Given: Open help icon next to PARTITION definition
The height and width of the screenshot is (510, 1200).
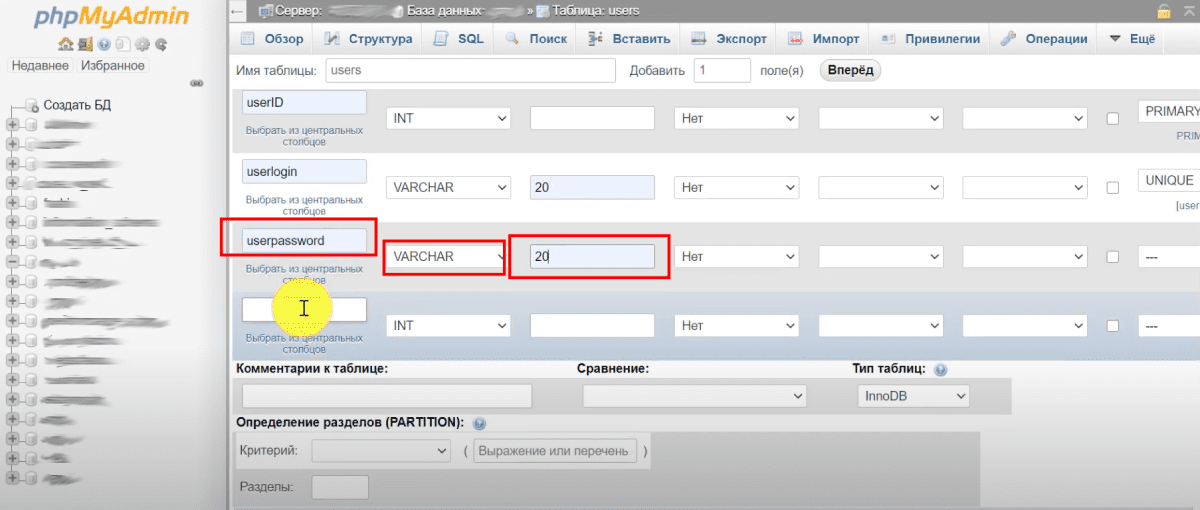Looking at the screenshot, I should (x=479, y=423).
